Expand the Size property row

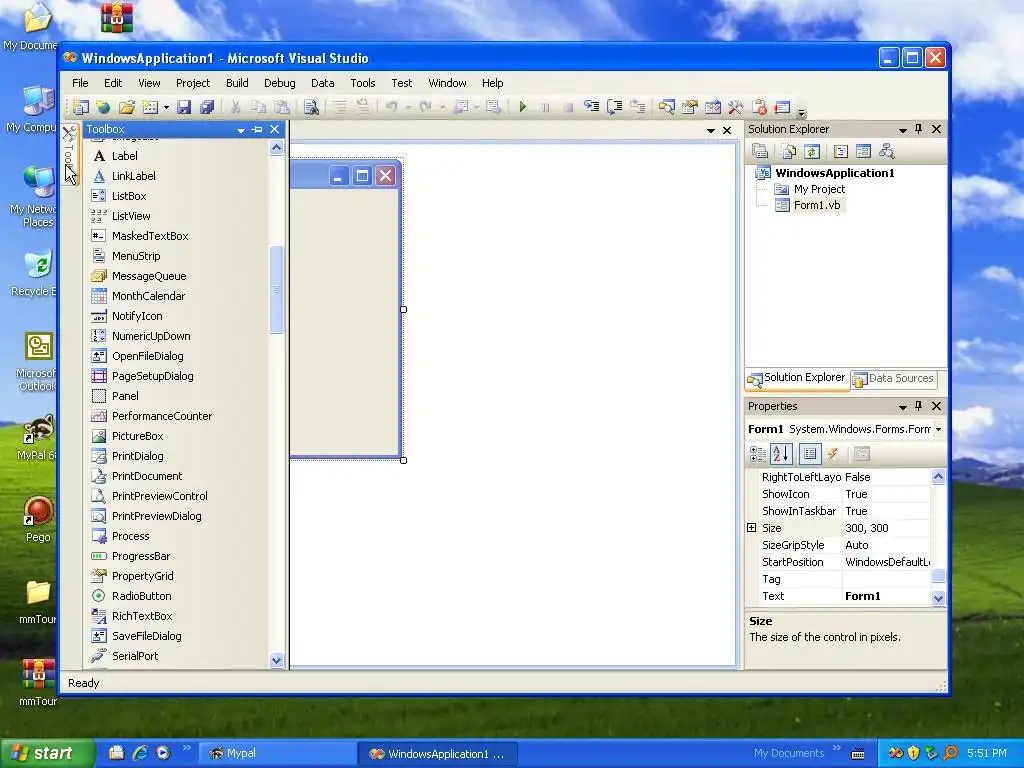(752, 528)
